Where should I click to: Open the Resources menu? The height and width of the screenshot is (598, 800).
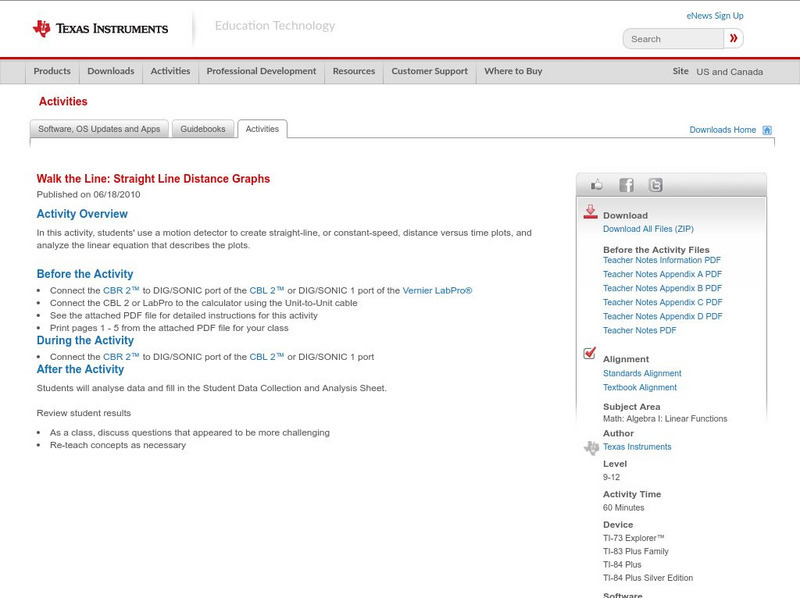click(x=354, y=71)
